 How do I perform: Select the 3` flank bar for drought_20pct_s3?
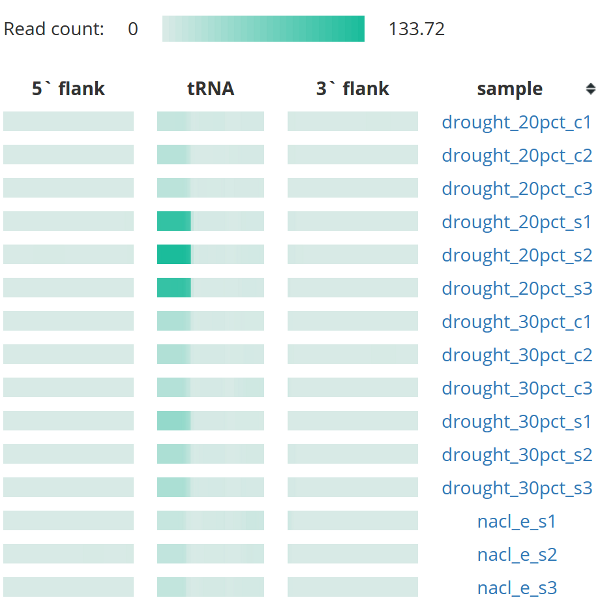[353, 288]
